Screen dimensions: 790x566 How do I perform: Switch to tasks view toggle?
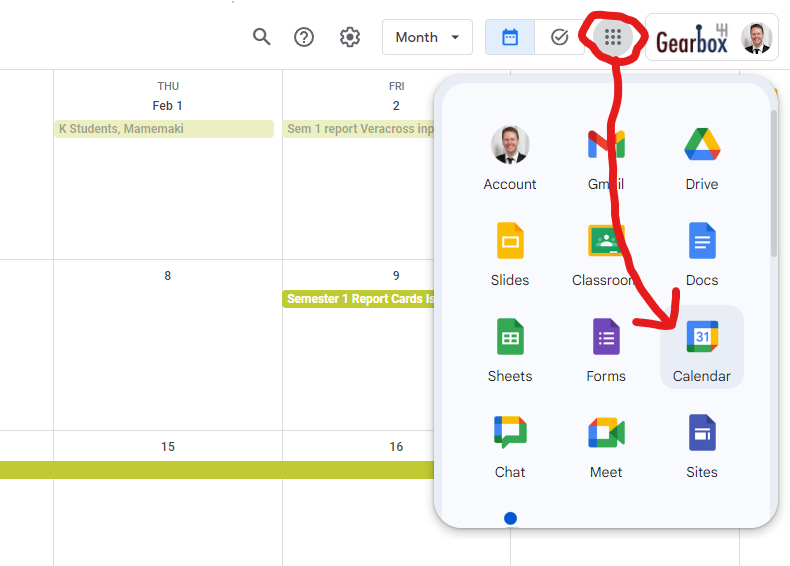[560, 37]
